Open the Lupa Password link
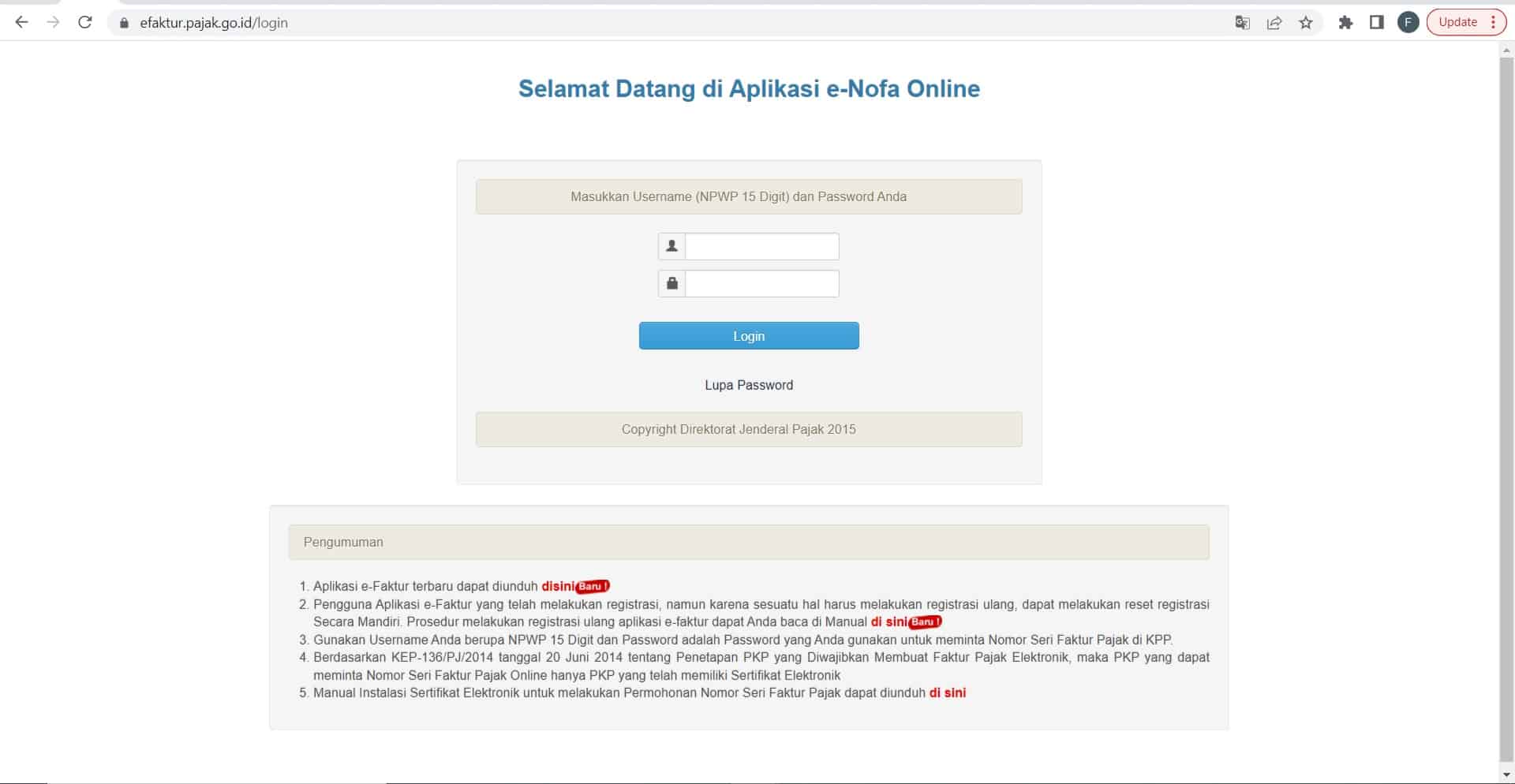The image size is (1515, 784). click(x=749, y=385)
